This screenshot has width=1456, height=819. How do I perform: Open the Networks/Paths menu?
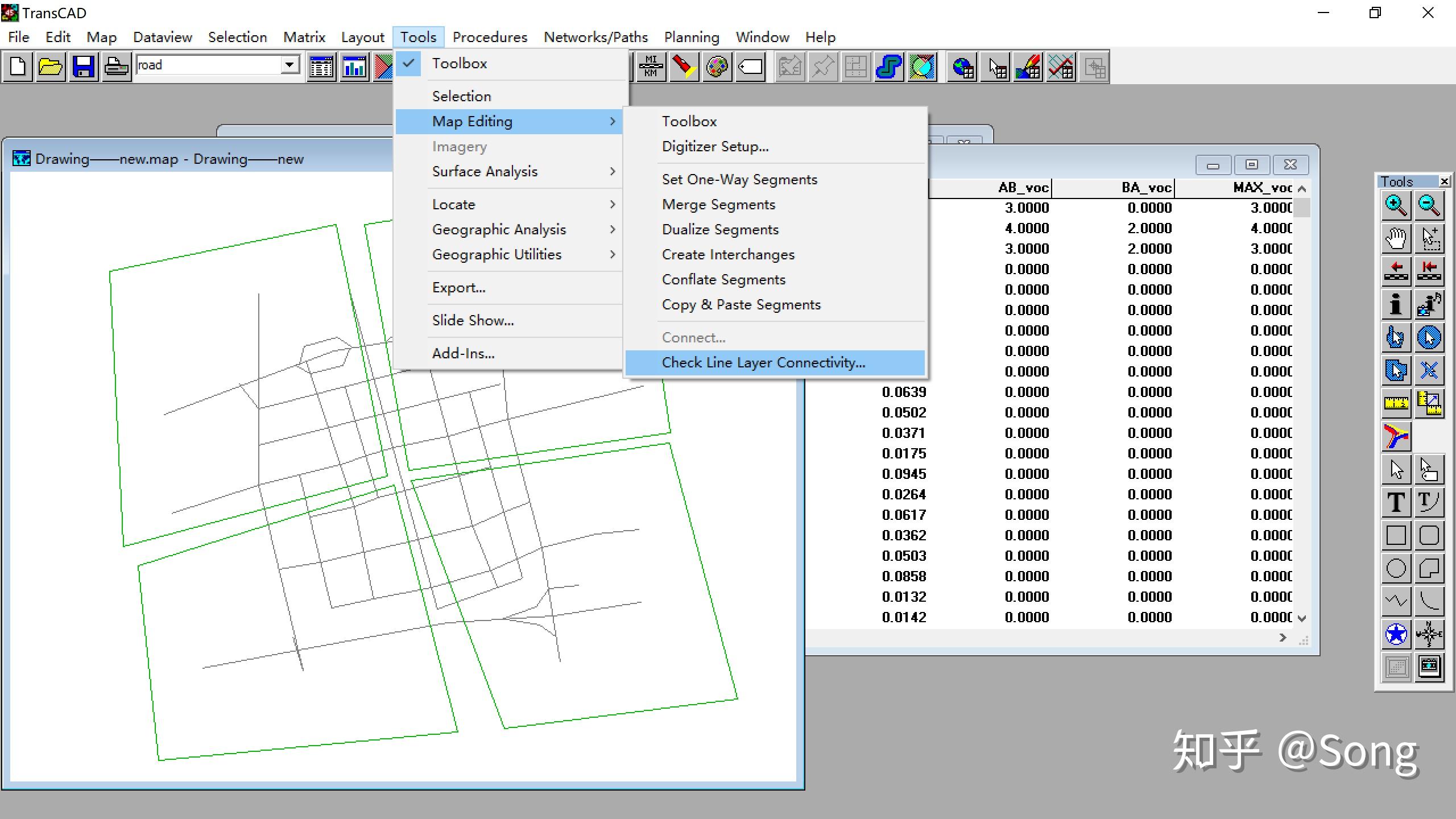click(x=595, y=37)
